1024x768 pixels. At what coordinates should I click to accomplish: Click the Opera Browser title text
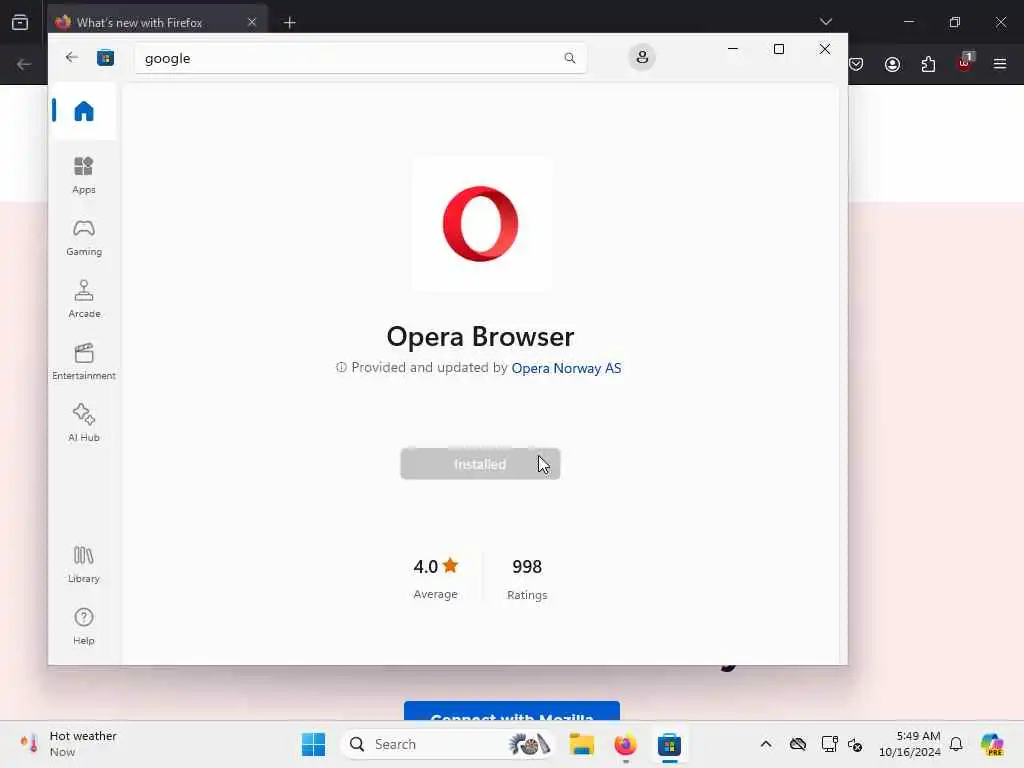point(481,337)
